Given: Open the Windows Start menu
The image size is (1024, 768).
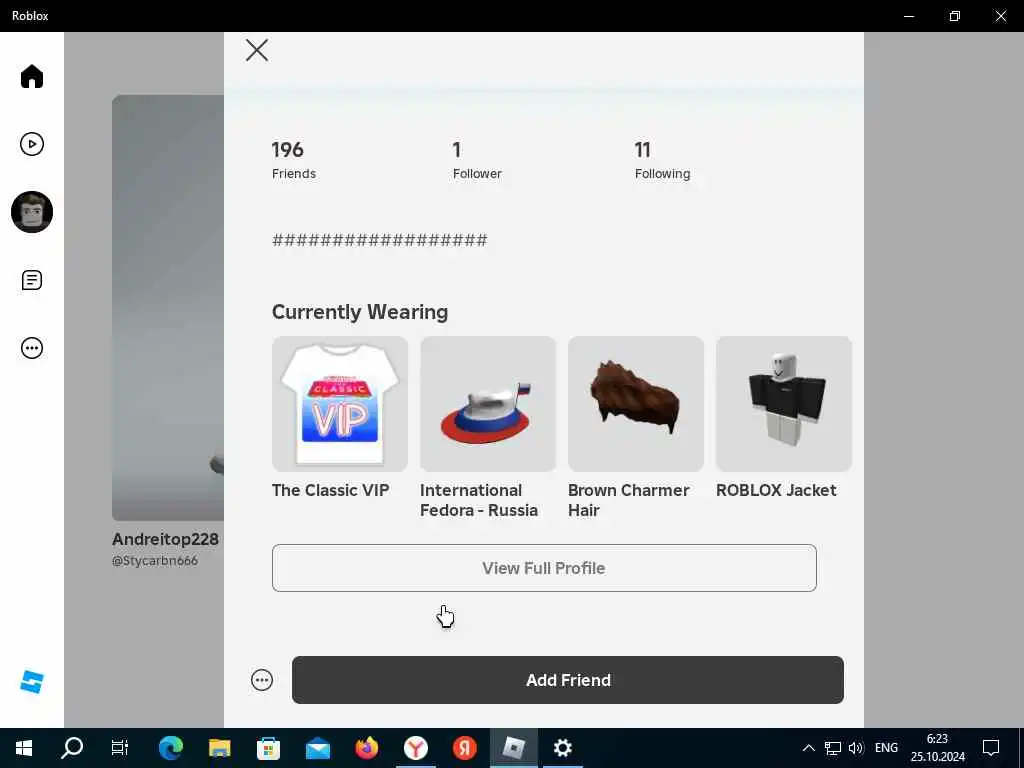Looking at the screenshot, I should click(x=24, y=748).
